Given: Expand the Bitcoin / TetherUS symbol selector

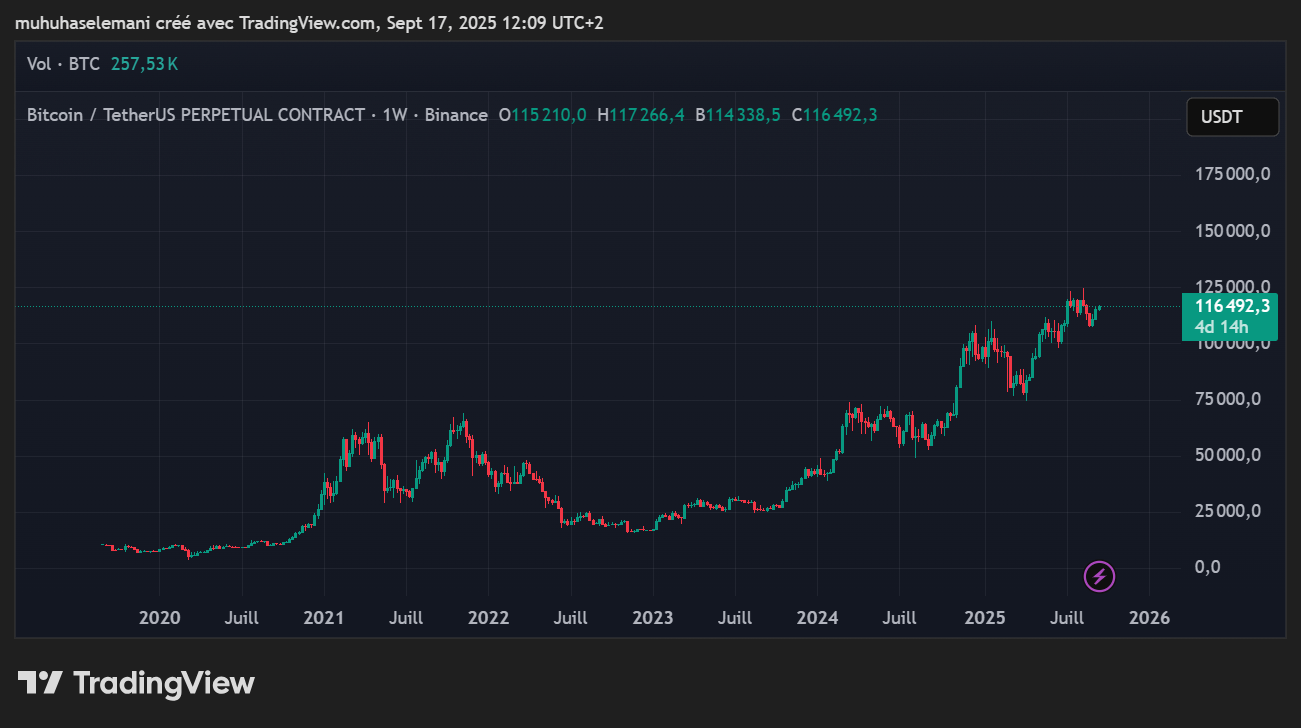Looking at the screenshot, I should tap(150, 114).
